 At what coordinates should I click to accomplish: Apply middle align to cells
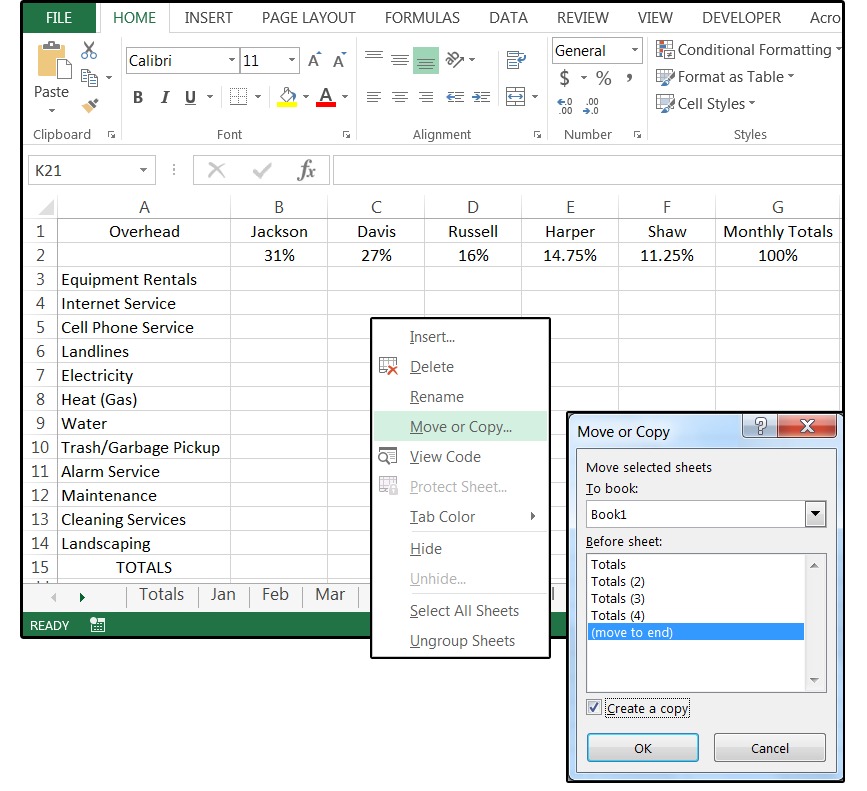coord(400,59)
